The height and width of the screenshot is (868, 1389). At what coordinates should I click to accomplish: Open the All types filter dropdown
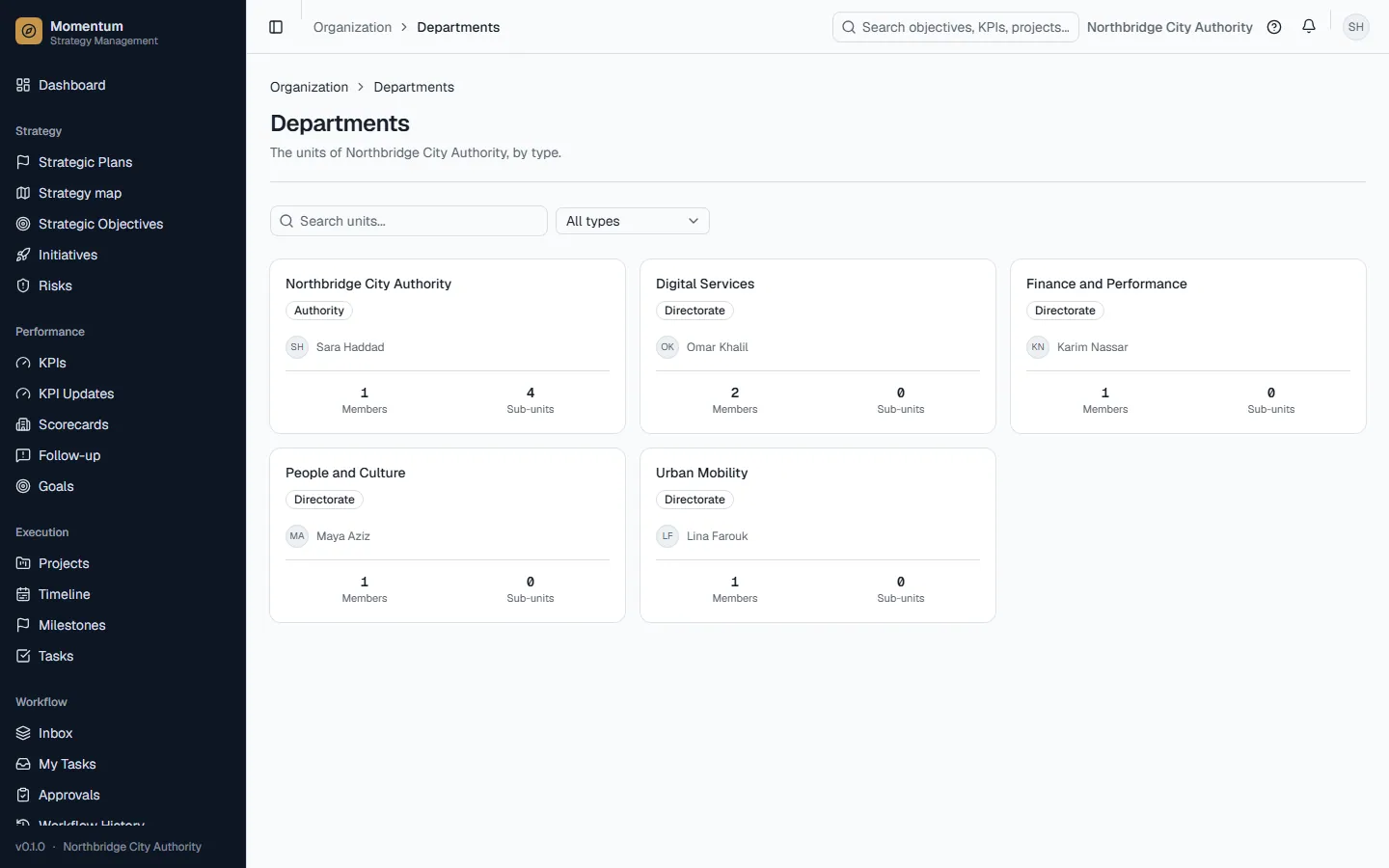point(633,221)
